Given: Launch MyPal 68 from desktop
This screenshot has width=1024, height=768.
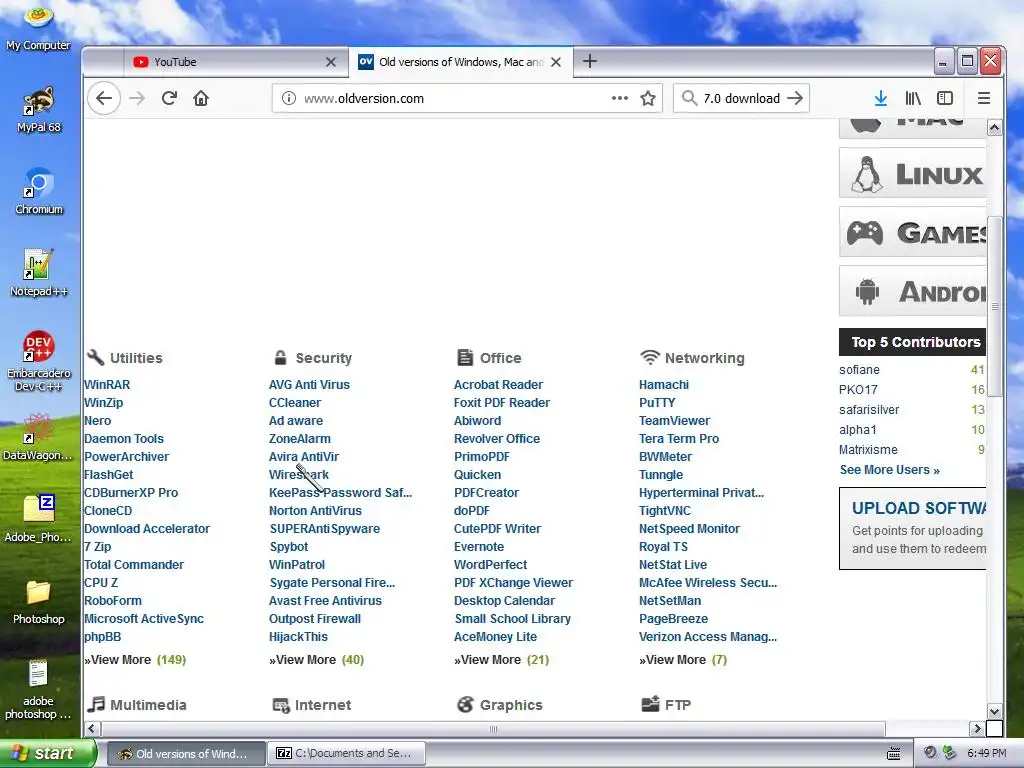Looking at the screenshot, I should [x=39, y=110].
